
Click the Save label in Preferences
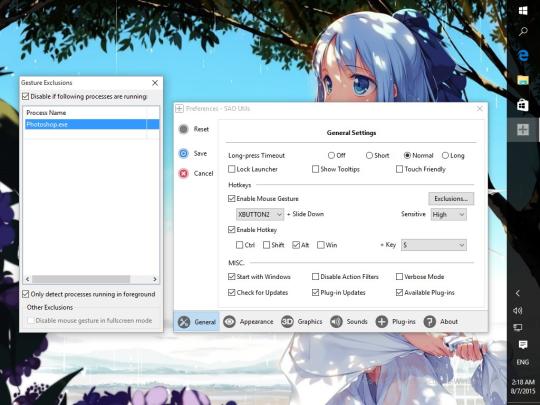pyautogui.click(x=200, y=153)
